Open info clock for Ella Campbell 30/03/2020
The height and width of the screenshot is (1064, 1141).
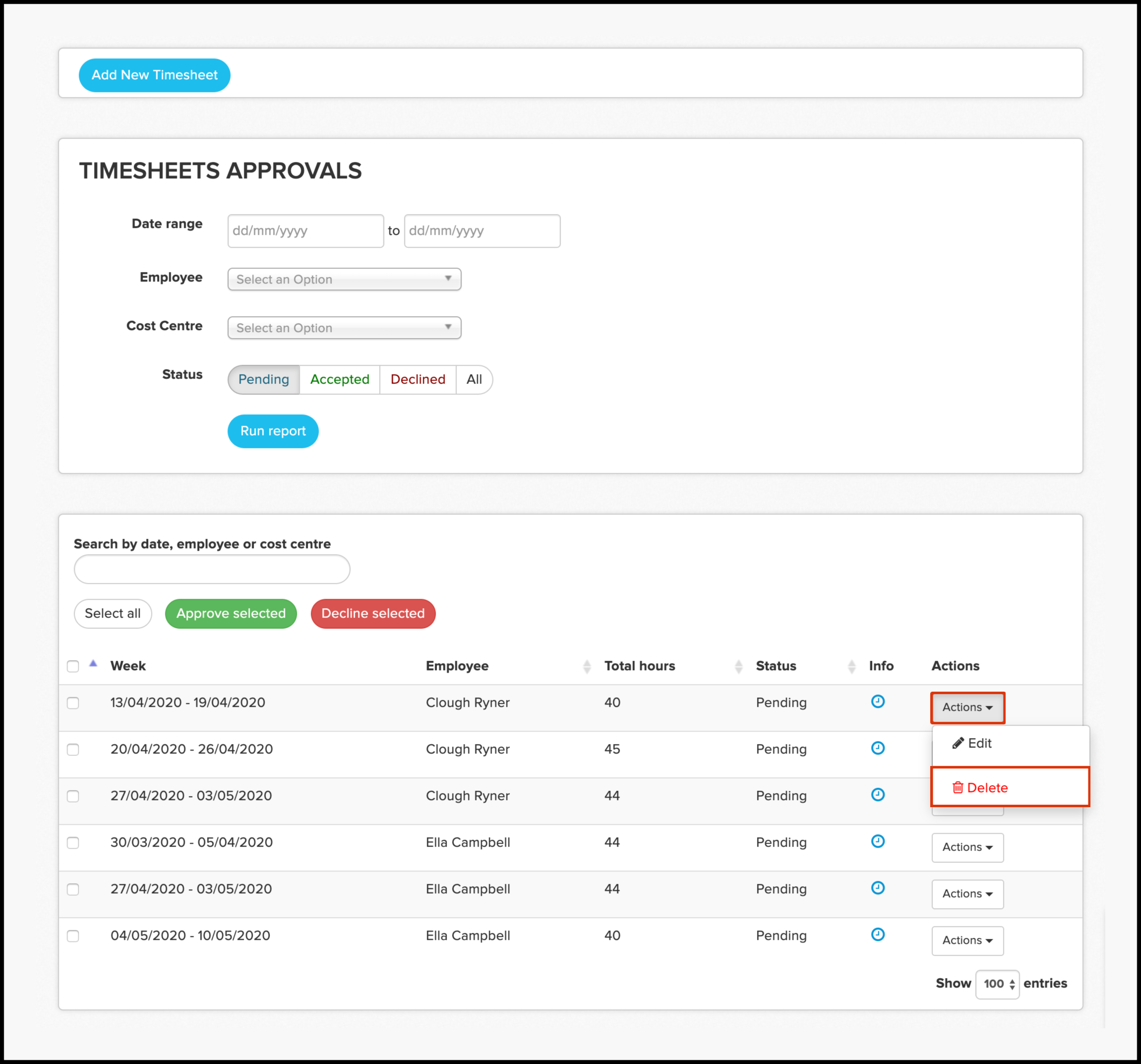(878, 841)
